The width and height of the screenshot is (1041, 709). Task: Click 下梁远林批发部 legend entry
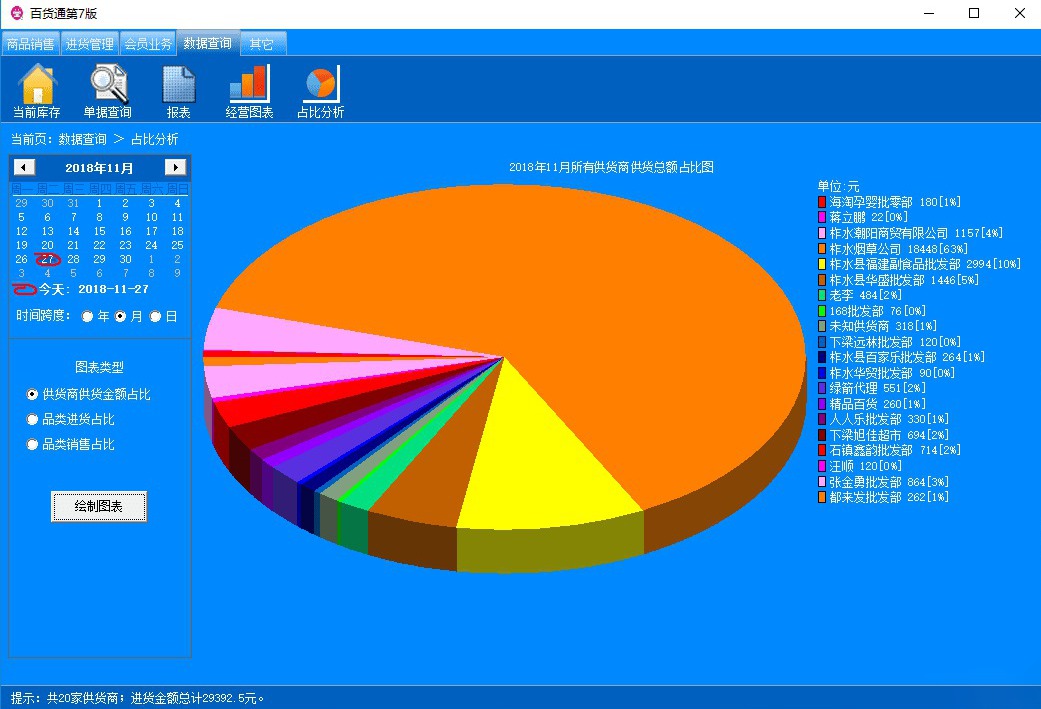click(x=890, y=342)
